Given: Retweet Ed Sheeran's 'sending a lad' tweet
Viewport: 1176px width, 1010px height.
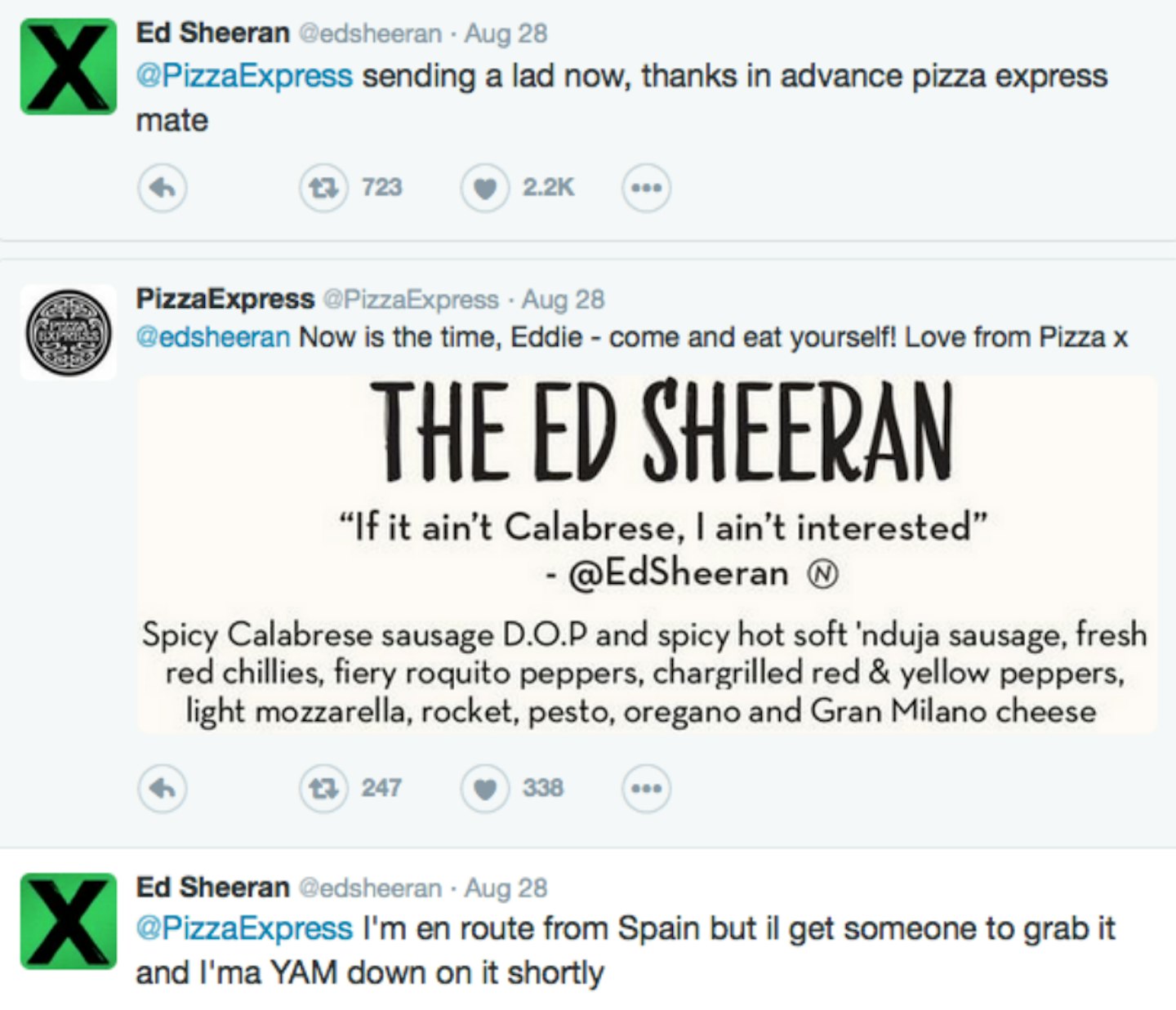Looking at the screenshot, I should [323, 189].
